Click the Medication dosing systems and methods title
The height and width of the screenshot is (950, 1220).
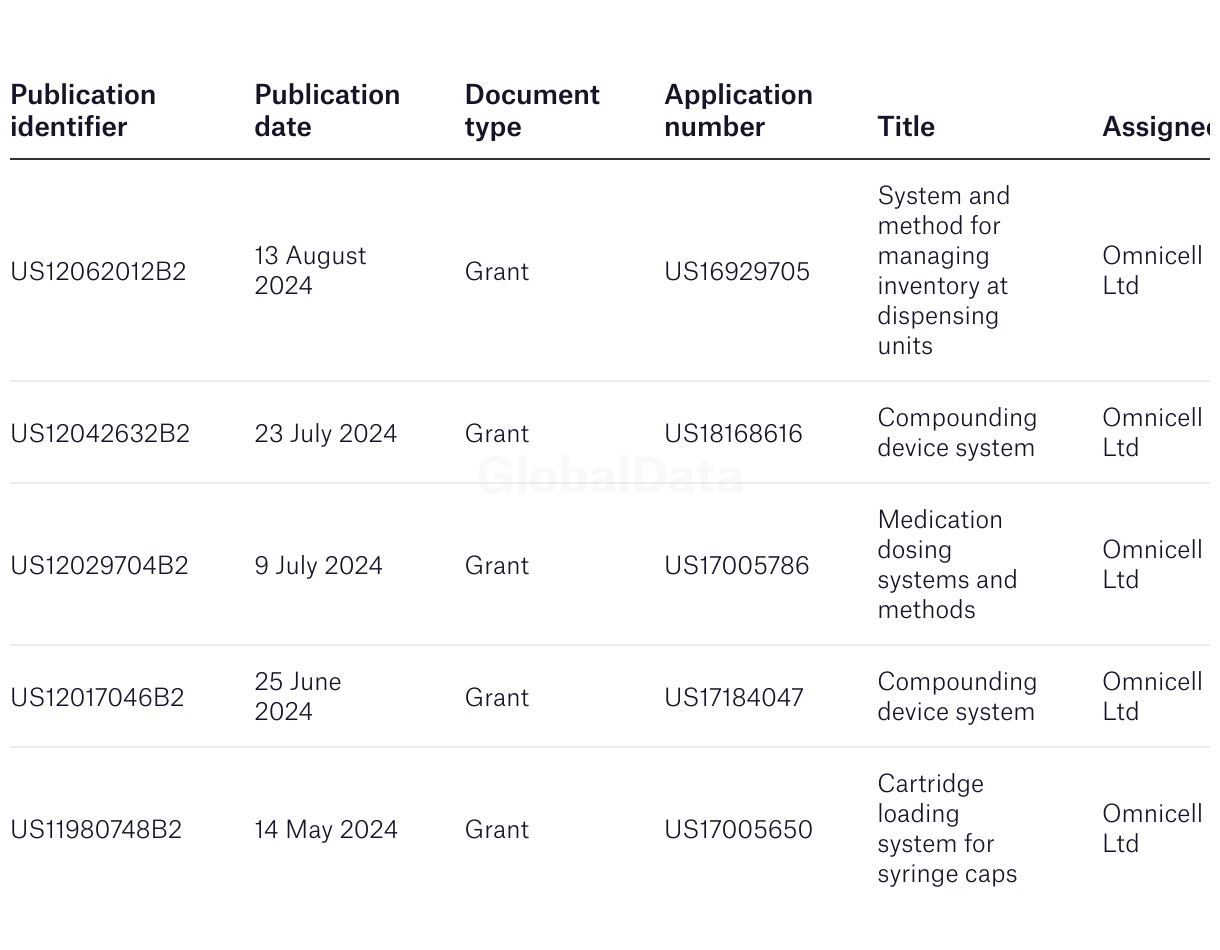[947, 564]
